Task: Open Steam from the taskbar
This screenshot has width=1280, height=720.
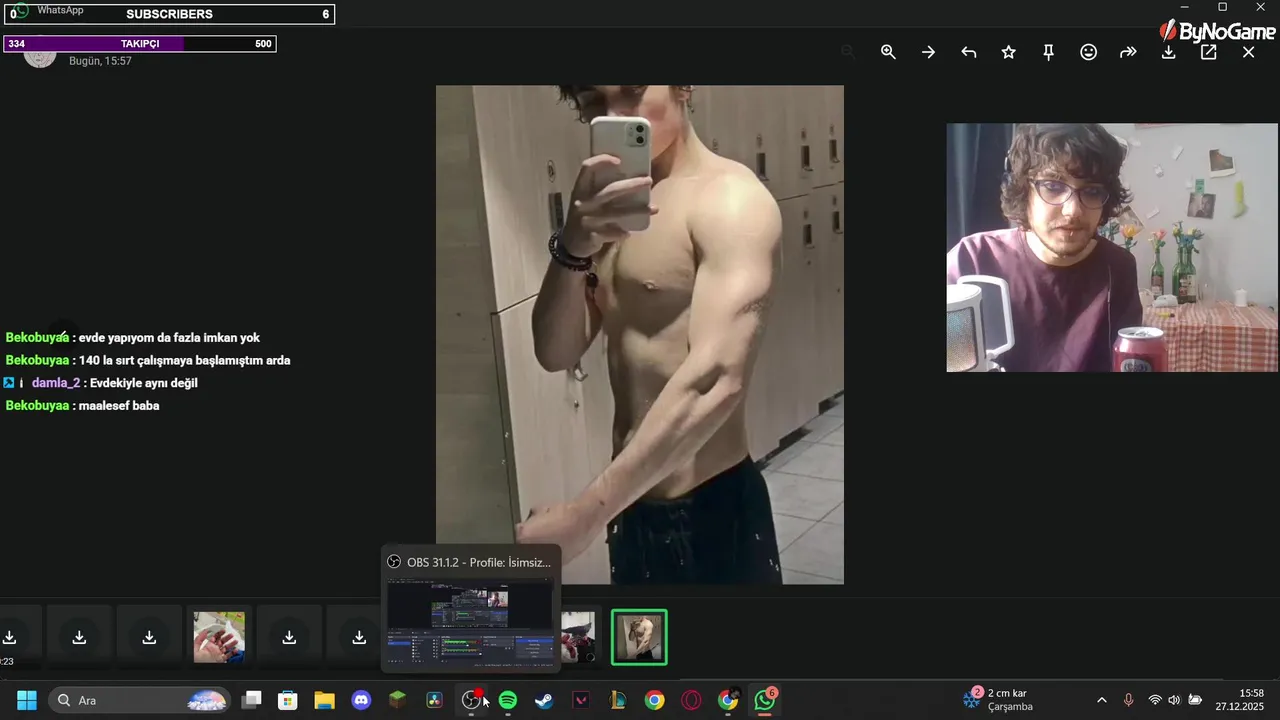Action: 544,700
